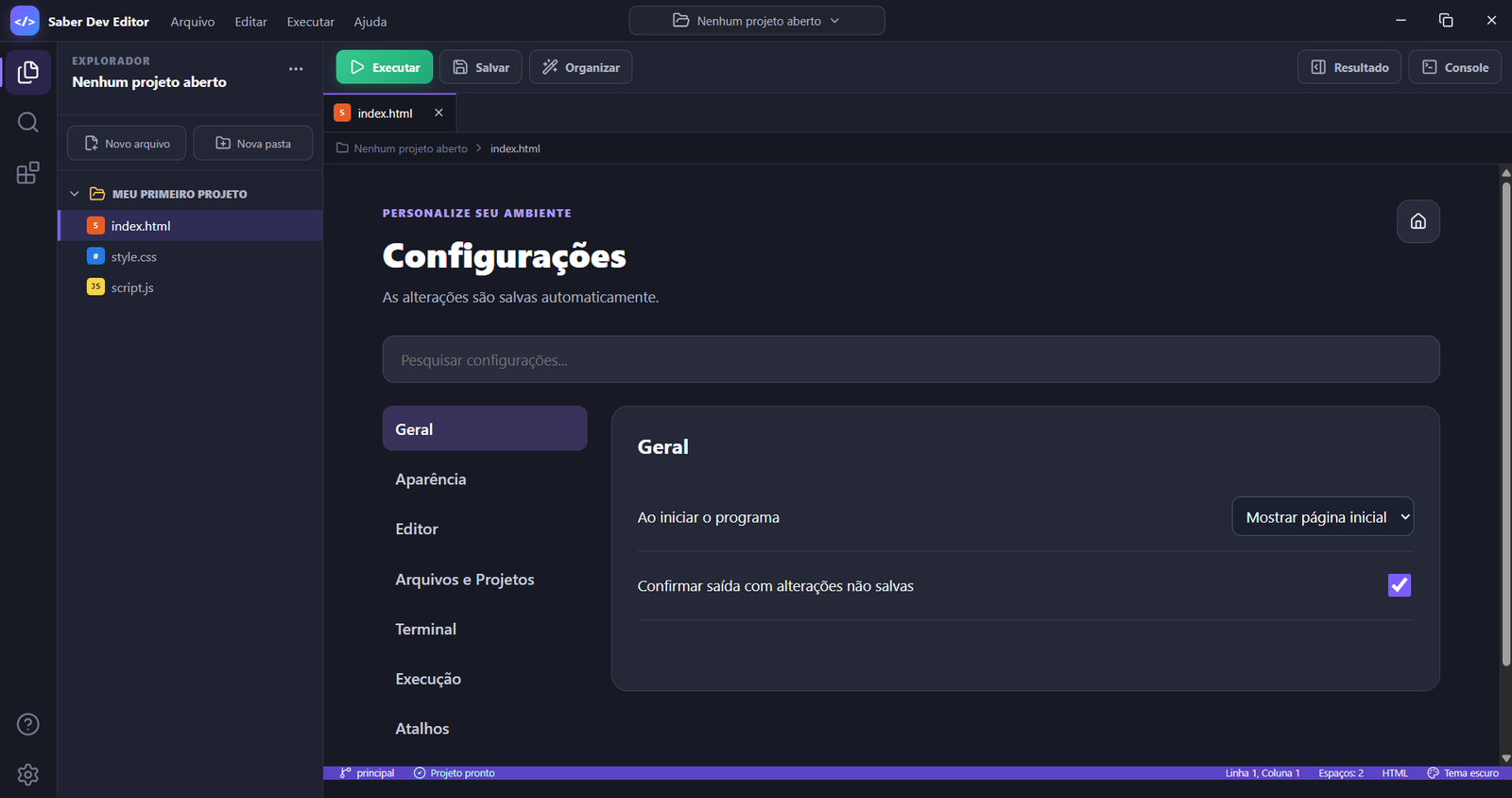This screenshot has width=1512, height=798.
Task: Open the Editar menu
Action: 251,22
